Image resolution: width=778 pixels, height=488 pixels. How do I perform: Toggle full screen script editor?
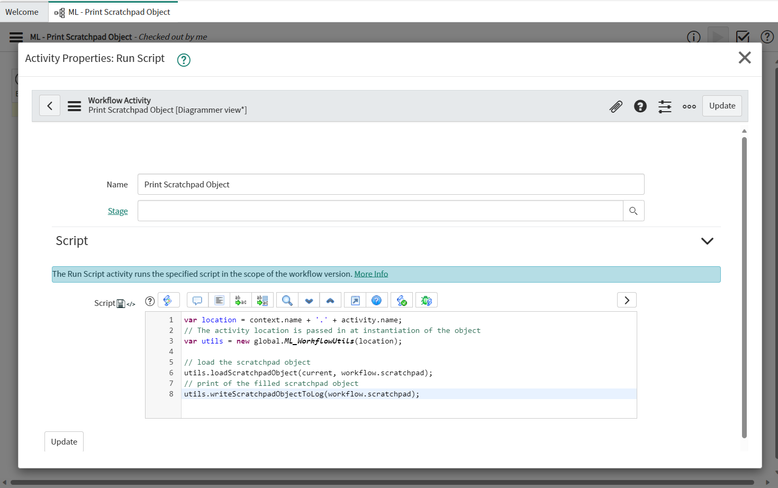355,301
